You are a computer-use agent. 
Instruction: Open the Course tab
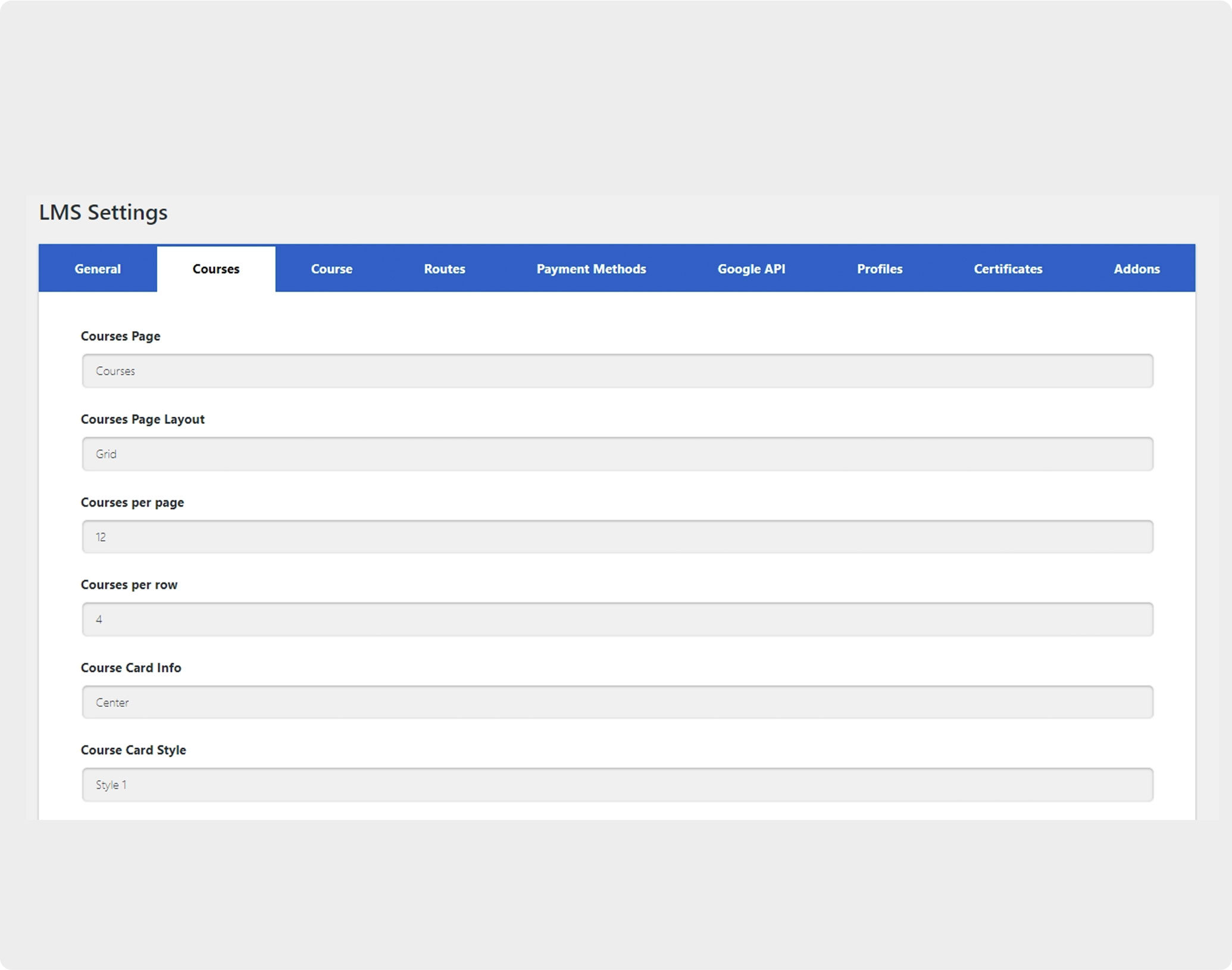click(332, 269)
